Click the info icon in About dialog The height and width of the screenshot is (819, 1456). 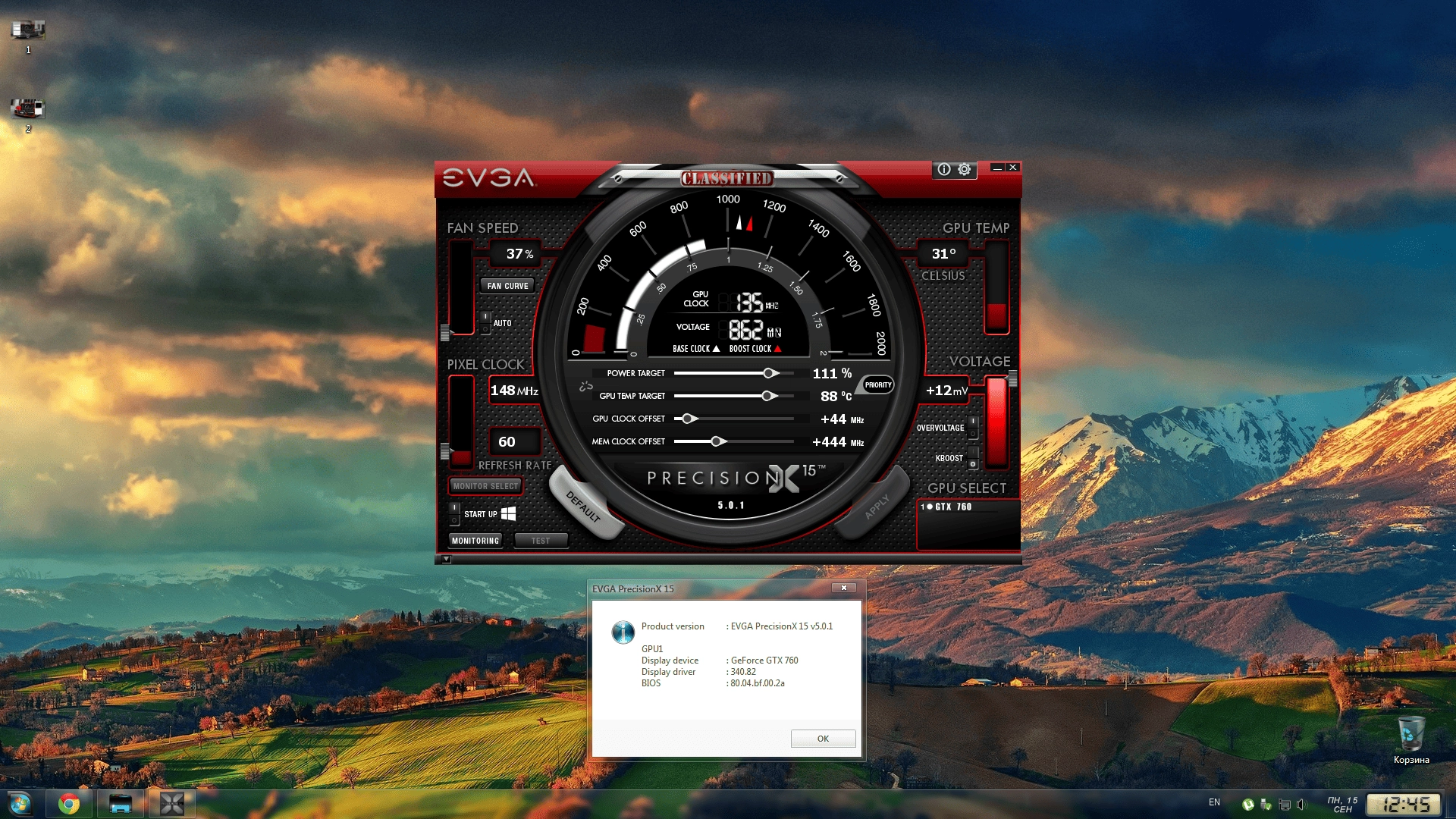tap(623, 632)
